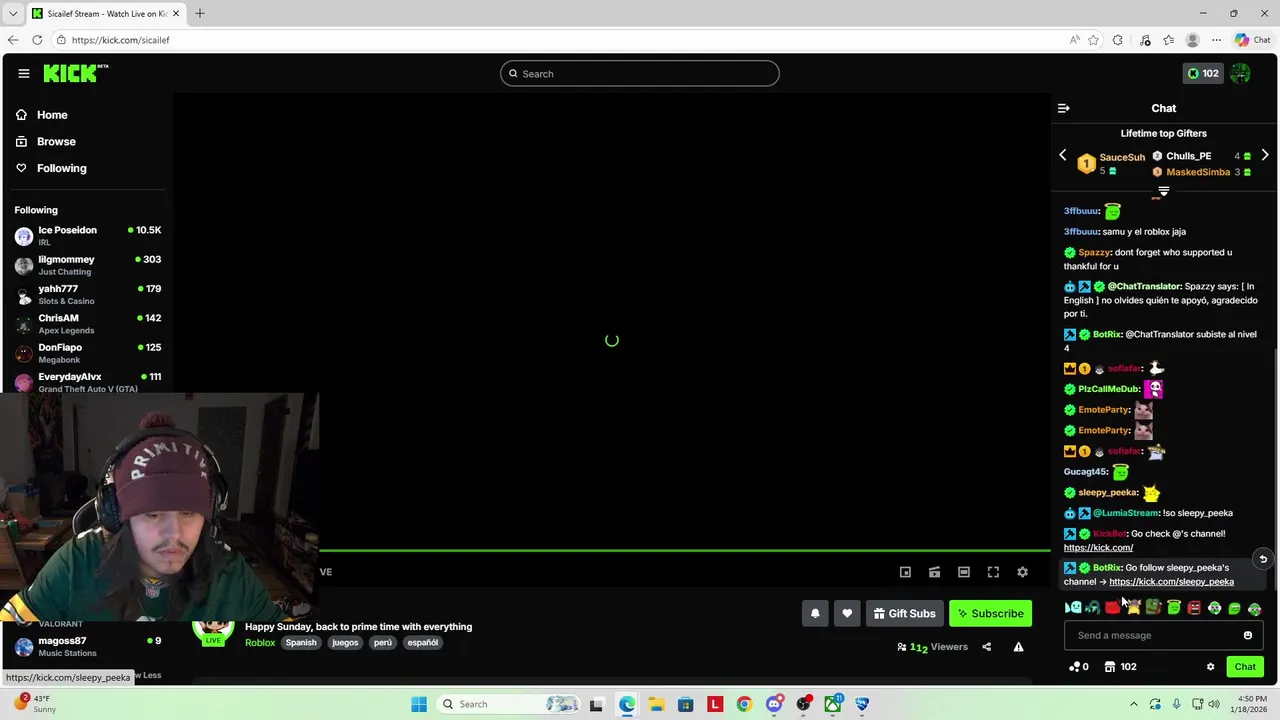Image resolution: width=1280 pixels, height=720 pixels.
Task: Open chat settings gear next to Chat button
Action: pos(1210,667)
